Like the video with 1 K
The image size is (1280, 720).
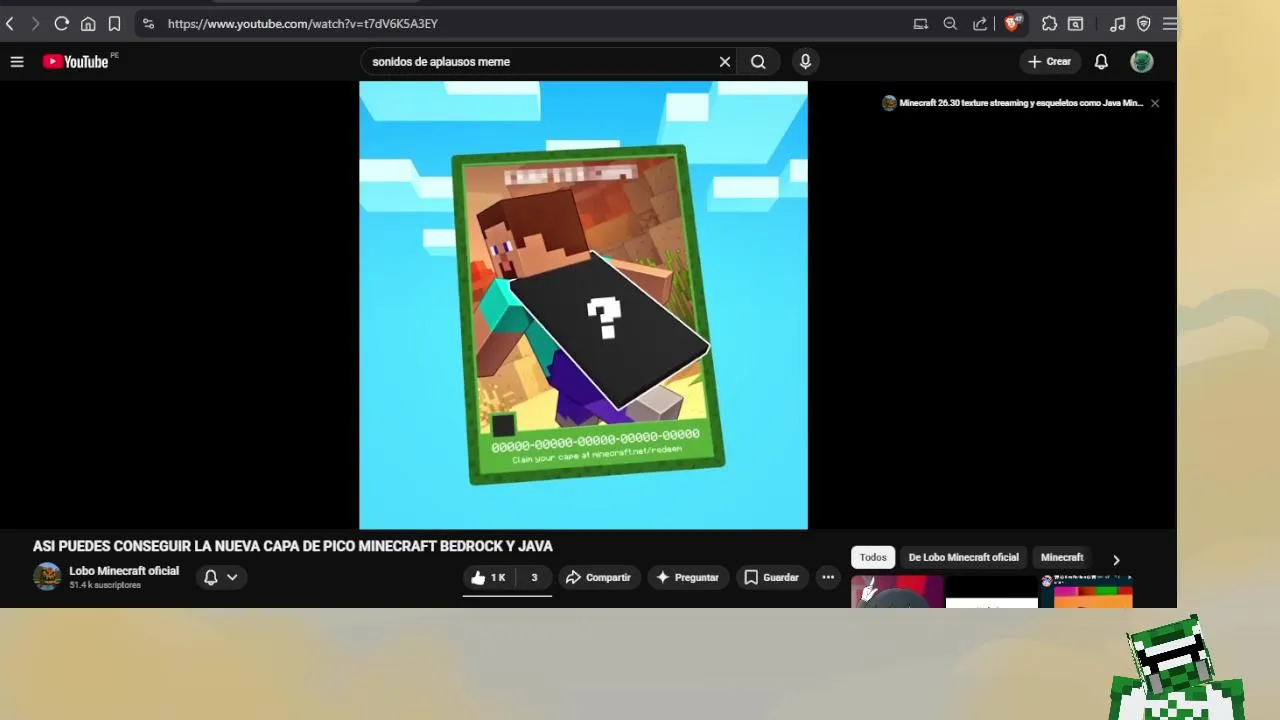pyautogui.click(x=489, y=577)
